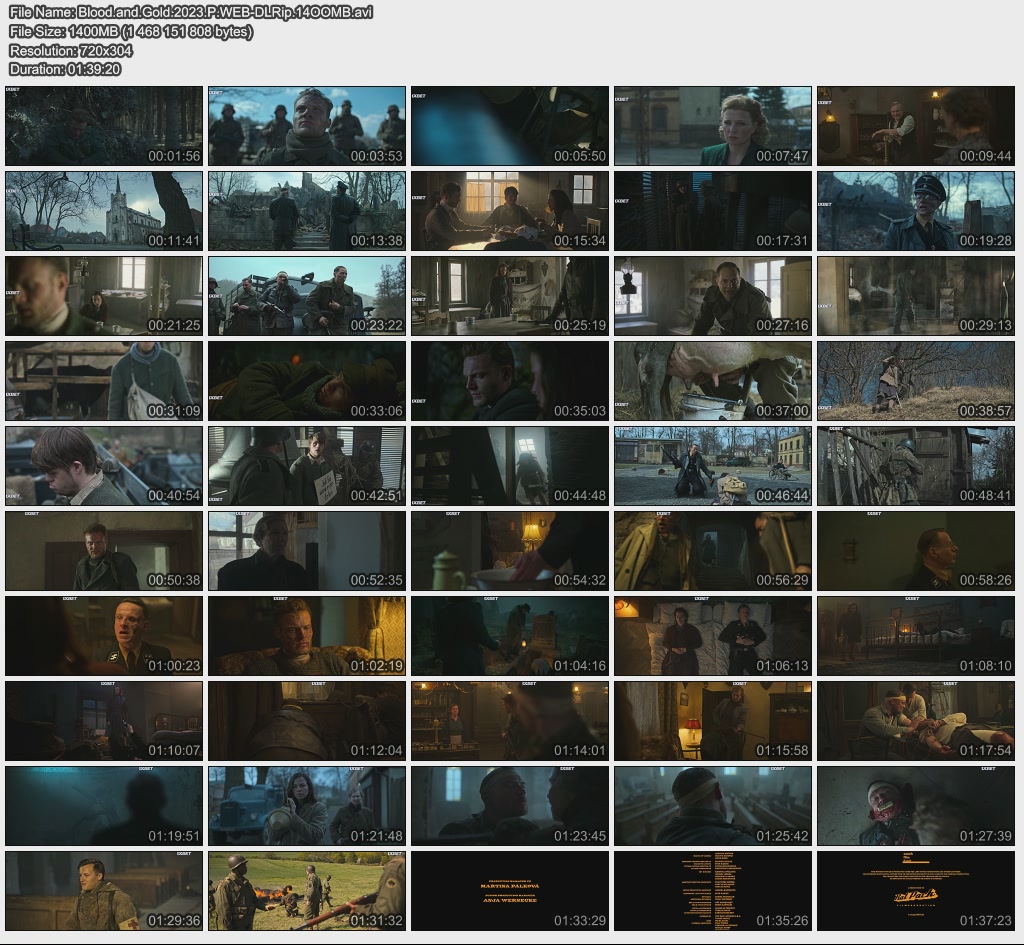Image resolution: width=1024 pixels, height=945 pixels.
Task: Select the soldiers frame at 00:03:53
Action: click(307, 126)
